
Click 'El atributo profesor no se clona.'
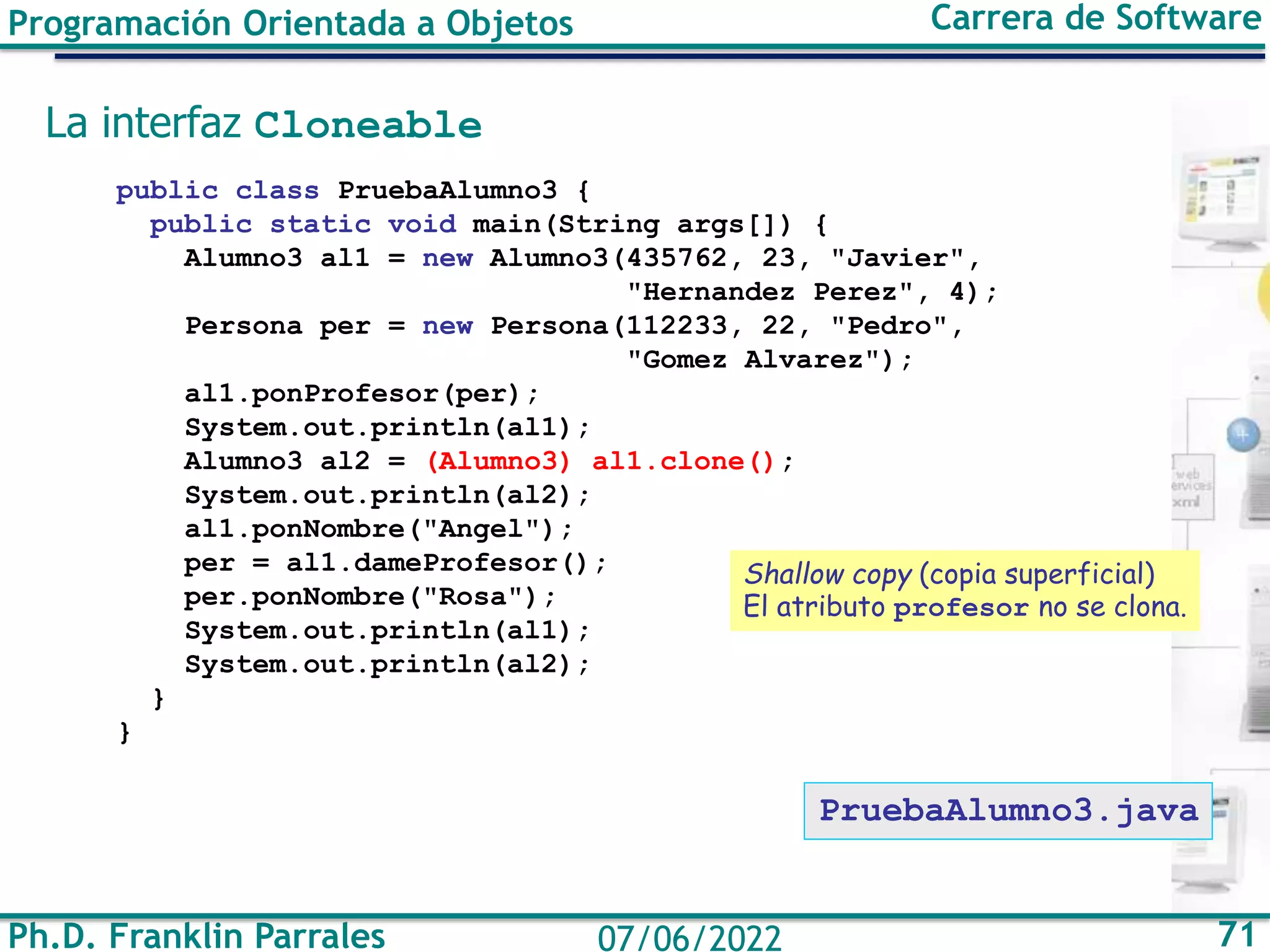[x=965, y=607]
